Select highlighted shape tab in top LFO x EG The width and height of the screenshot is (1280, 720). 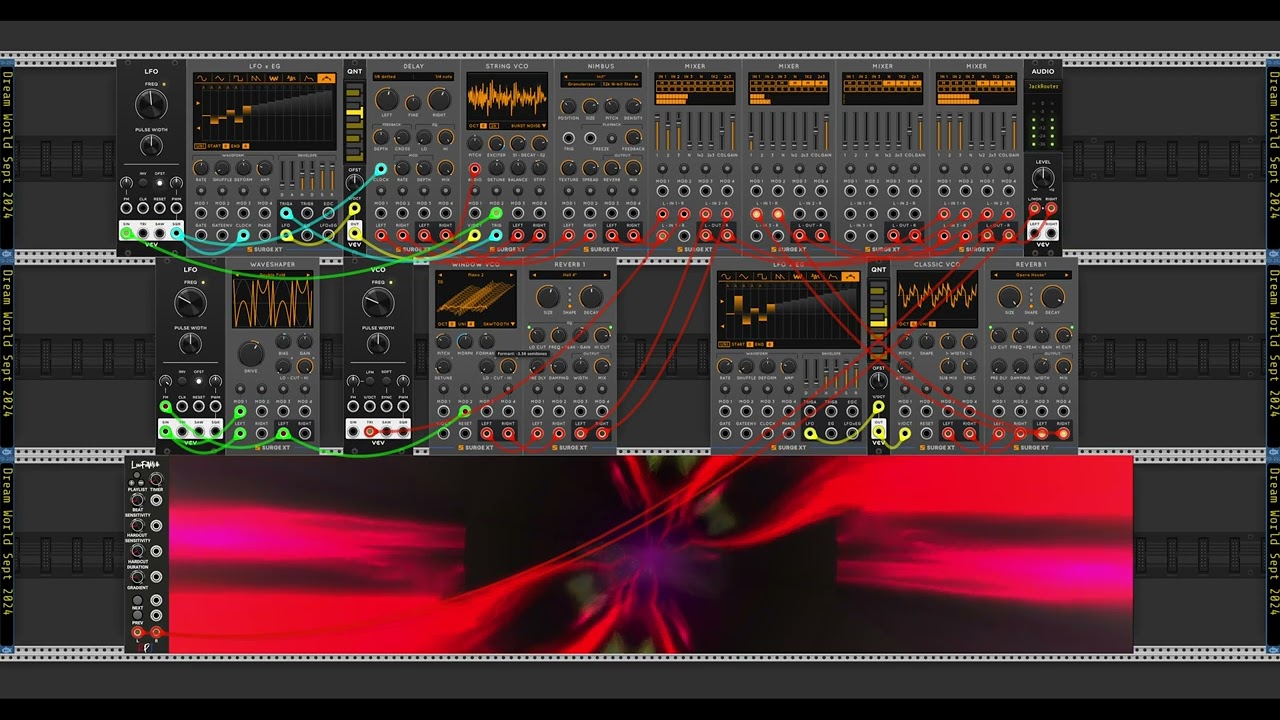click(x=326, y=78)
